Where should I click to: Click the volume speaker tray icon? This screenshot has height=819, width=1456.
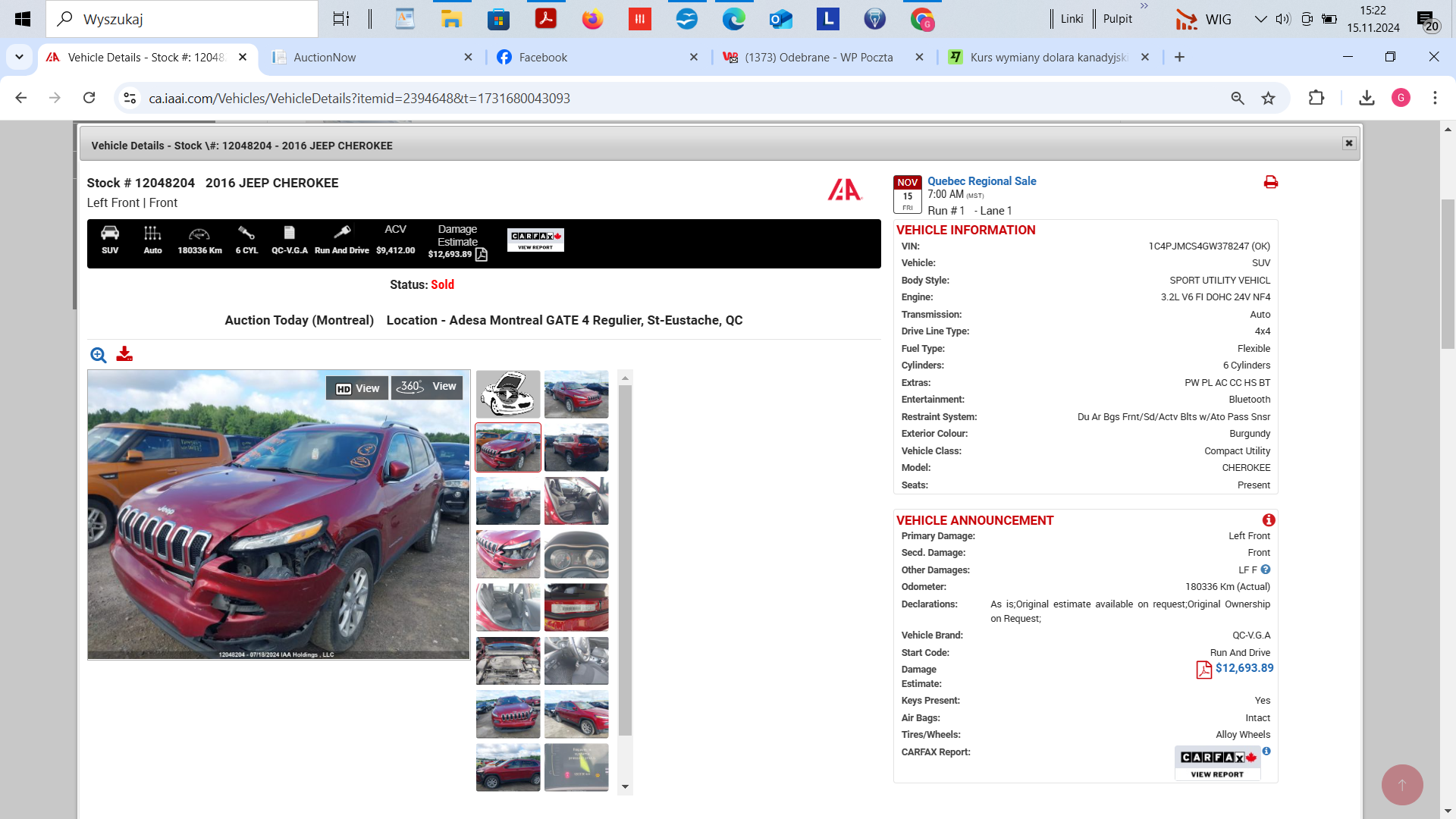[1283, 19]
